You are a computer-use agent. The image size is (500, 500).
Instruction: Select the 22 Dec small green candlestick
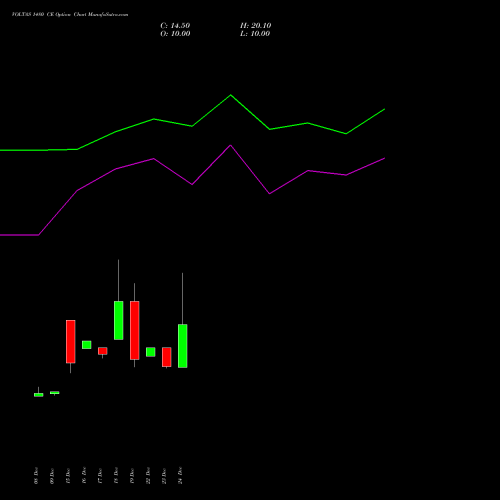[151, 352]
